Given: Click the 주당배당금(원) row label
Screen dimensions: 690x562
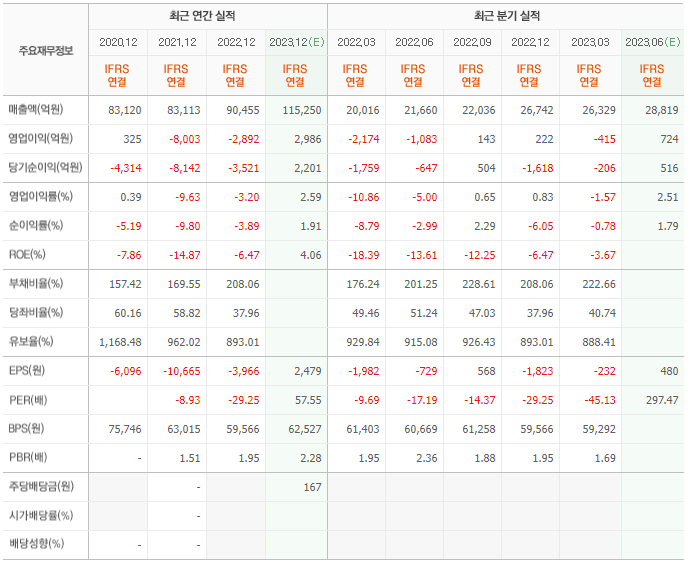Looking at the screenshot, I should (x=41, y=487).
